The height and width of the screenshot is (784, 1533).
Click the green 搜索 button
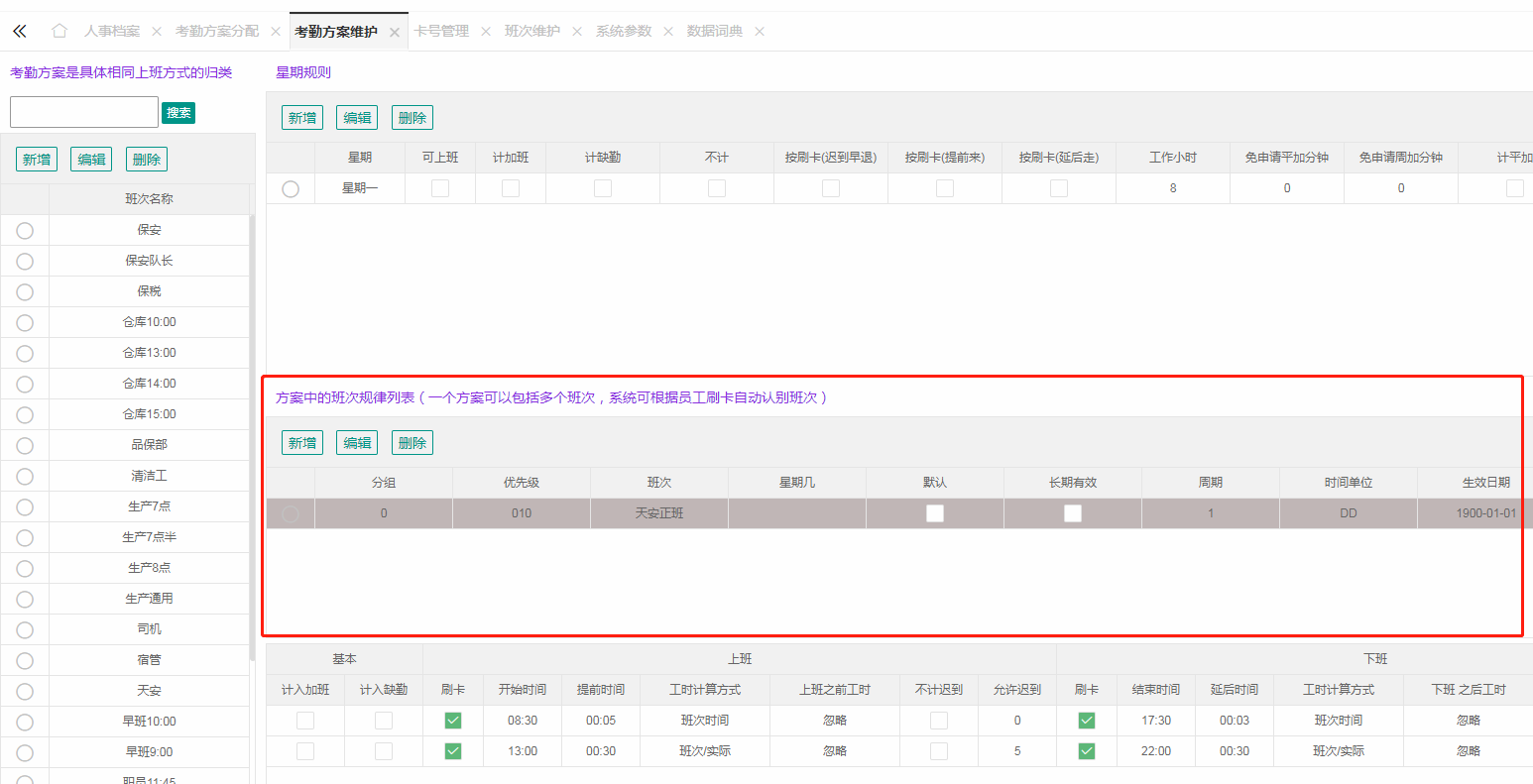click(178, 113)
